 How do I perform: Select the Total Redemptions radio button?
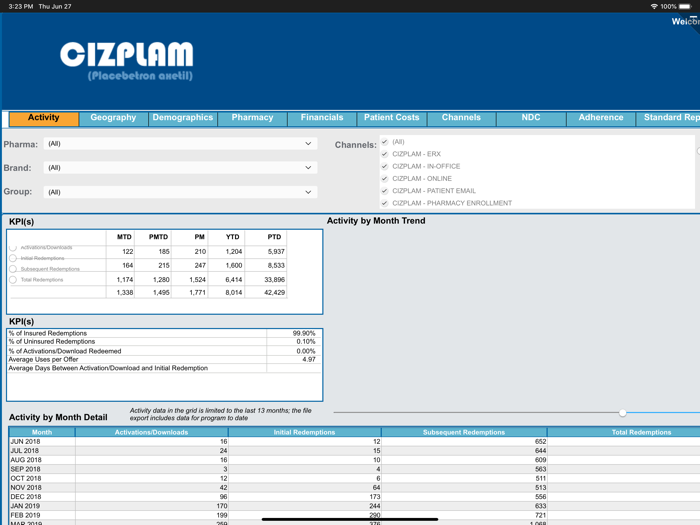pos(13,279)
